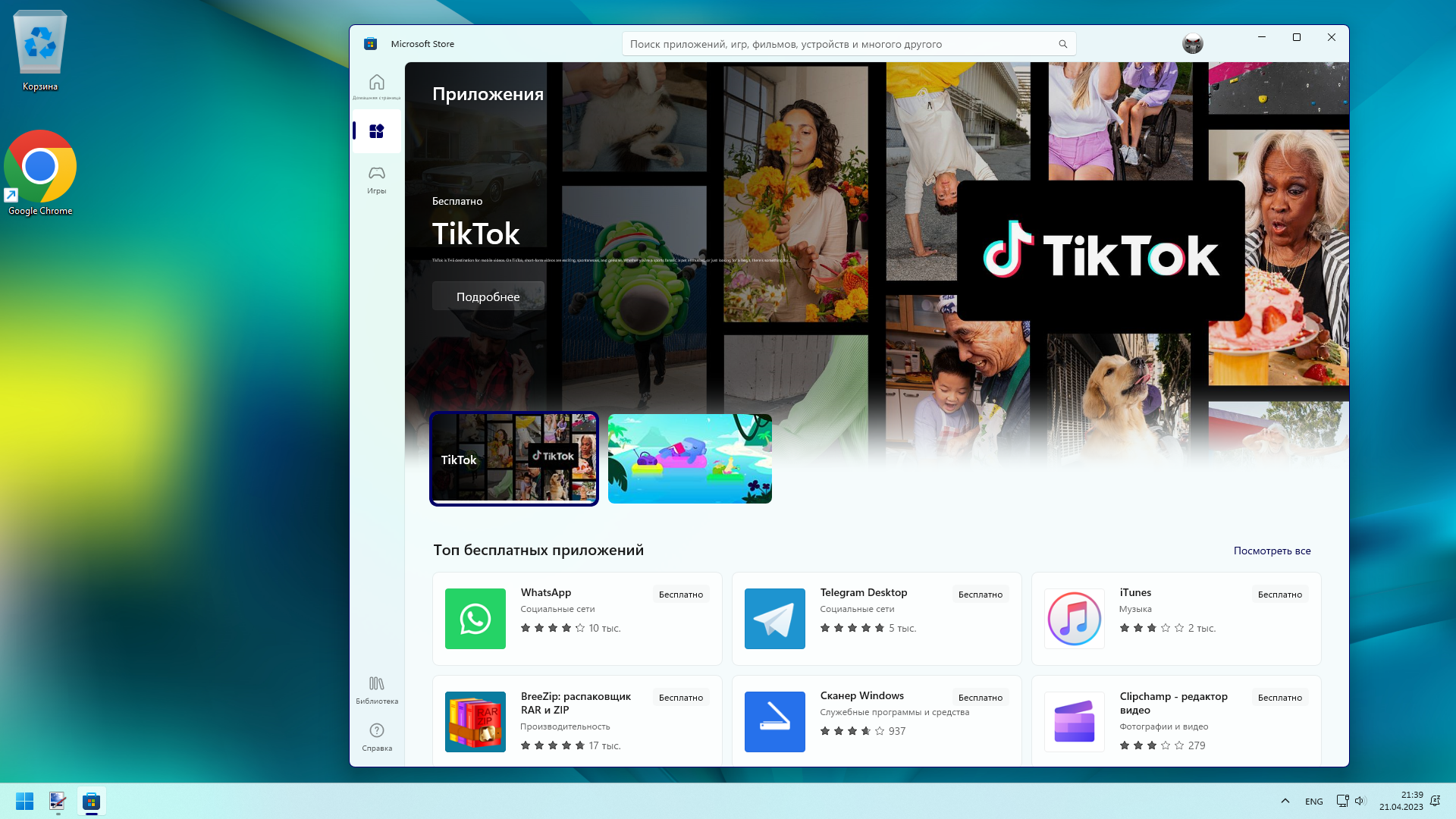The width and height of the screenshot is (1456, 819).
Task: Open the Windows Start menu
Action: tap(24, 801)
